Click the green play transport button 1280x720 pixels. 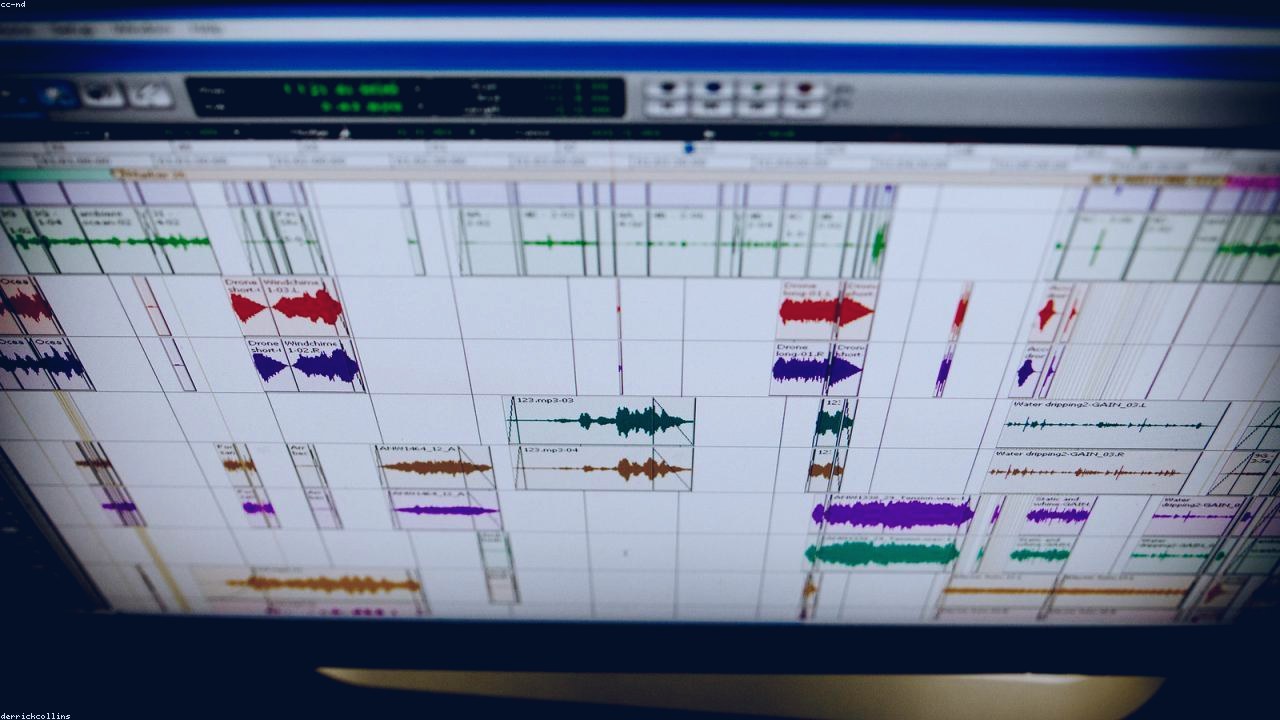758,90
